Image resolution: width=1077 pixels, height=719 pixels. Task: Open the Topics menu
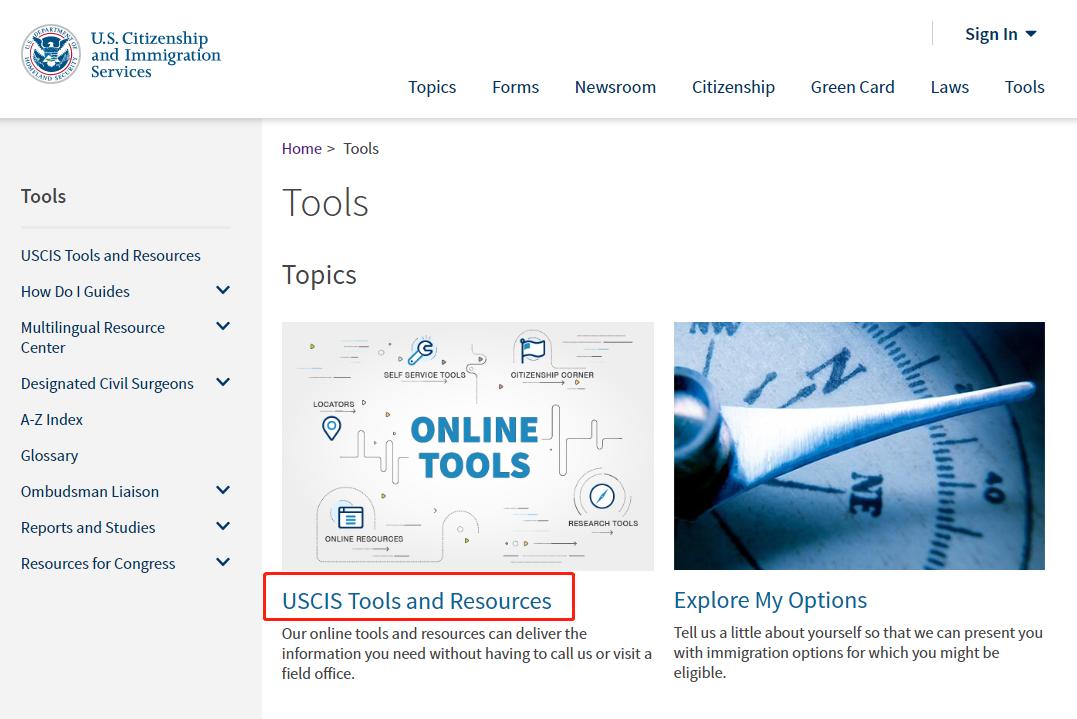[x=432, y=87]
